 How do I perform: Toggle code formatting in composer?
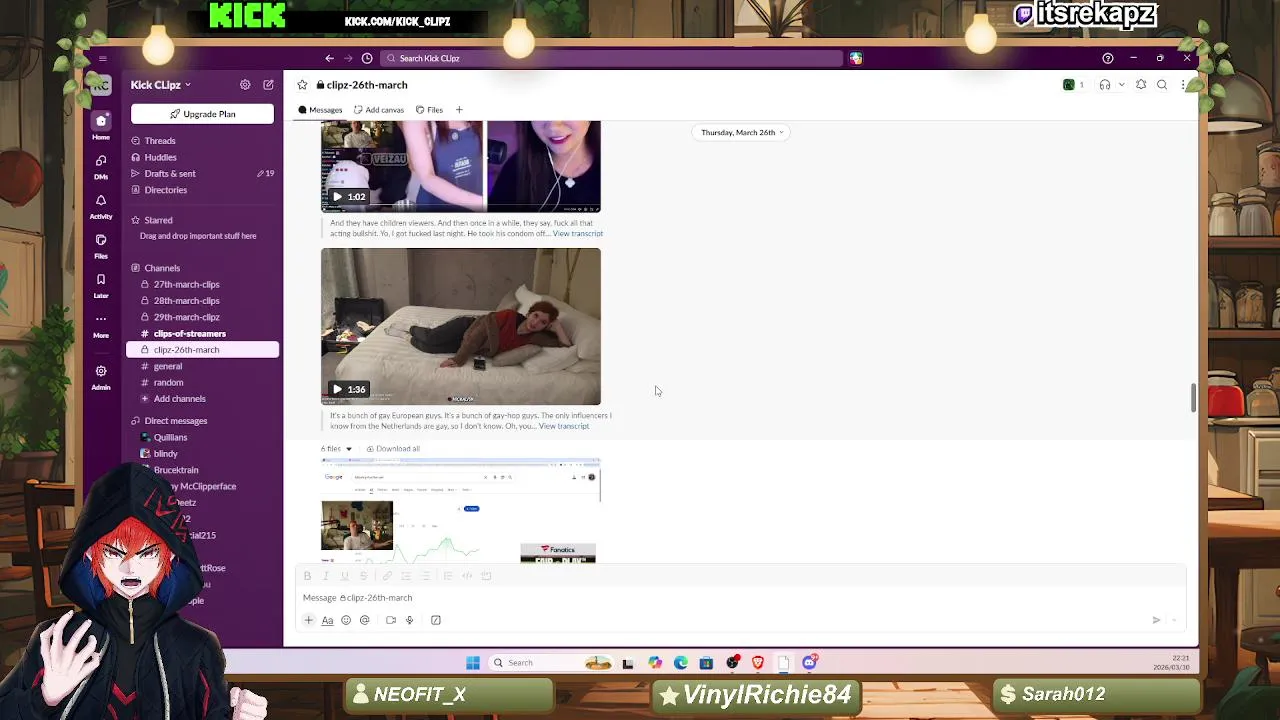click(x=467, y=576)
